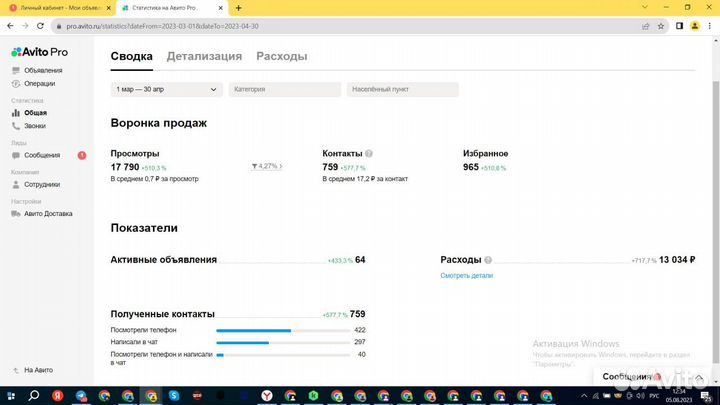Click the РУС language indicator

point(654,396)
